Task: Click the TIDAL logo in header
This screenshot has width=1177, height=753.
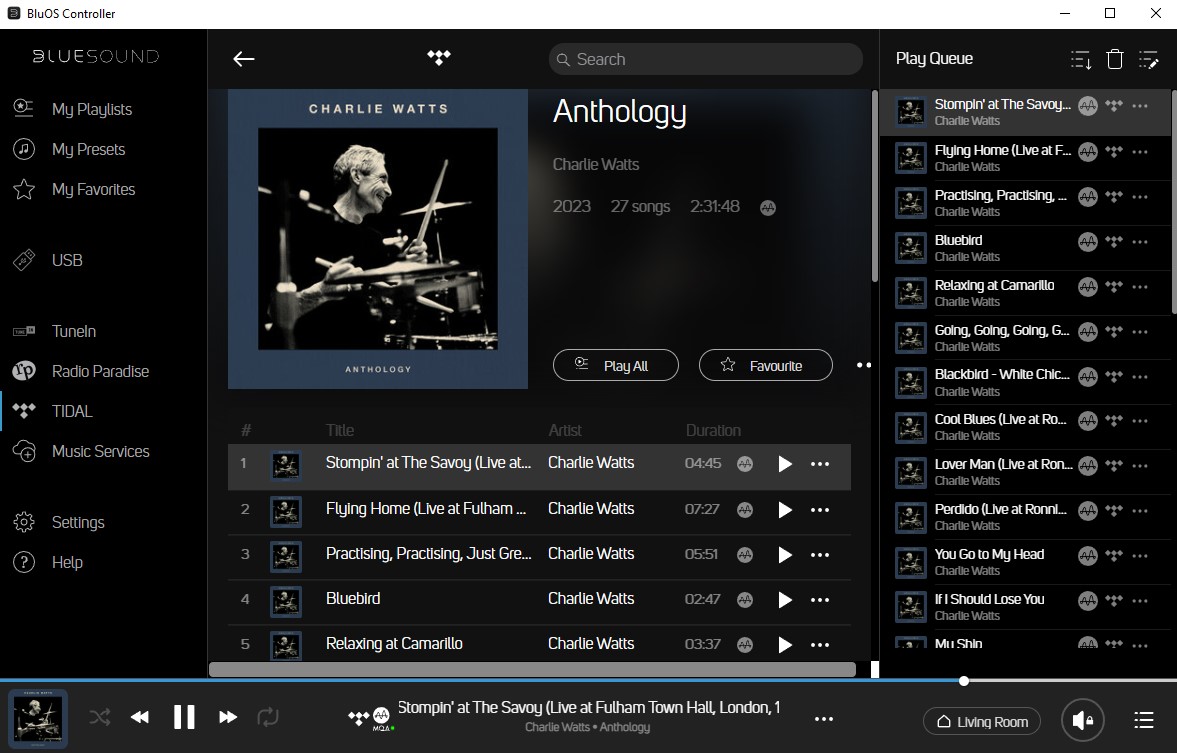Action: point(439,57)
